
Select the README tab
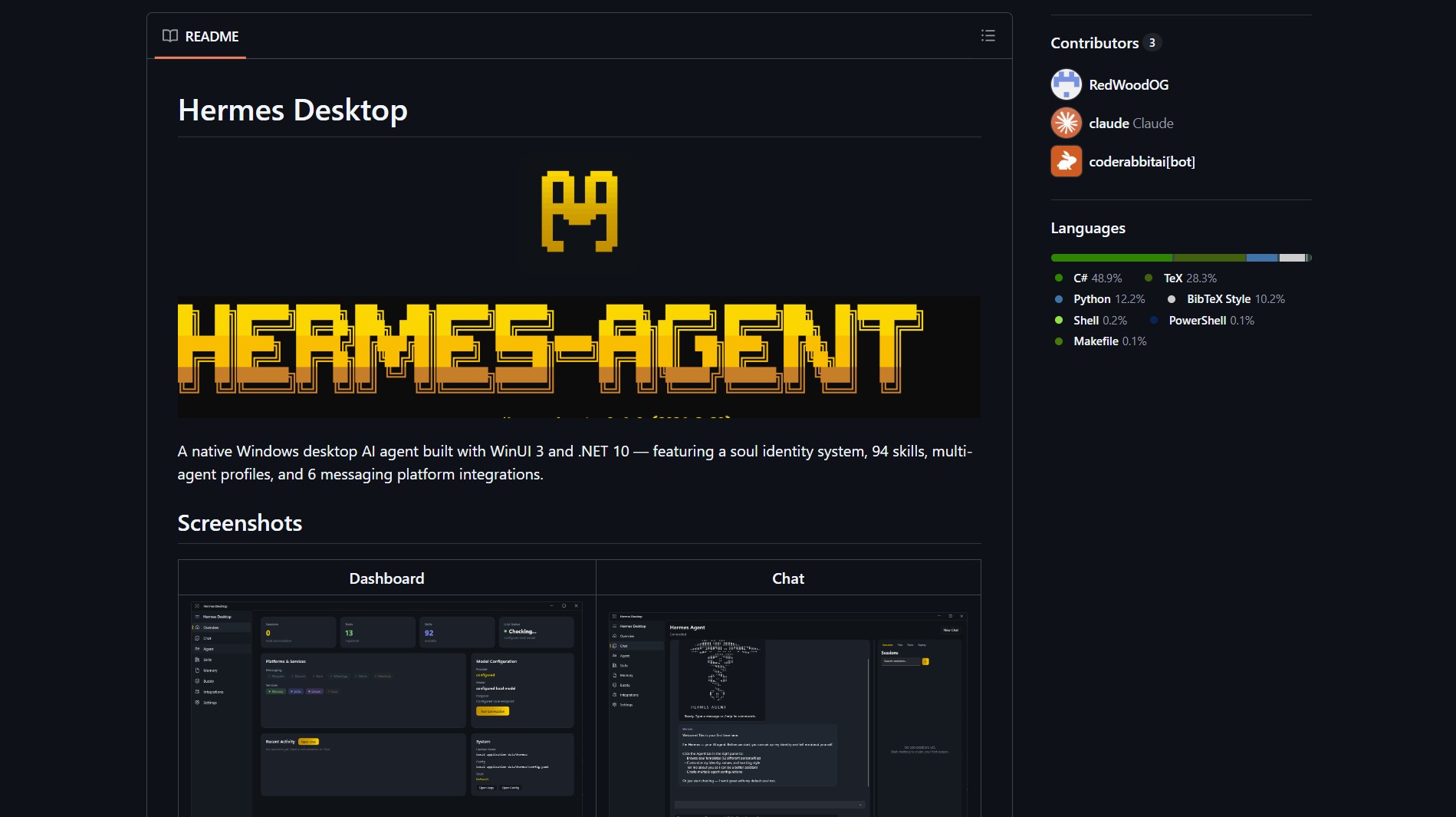tap(201, 37)
